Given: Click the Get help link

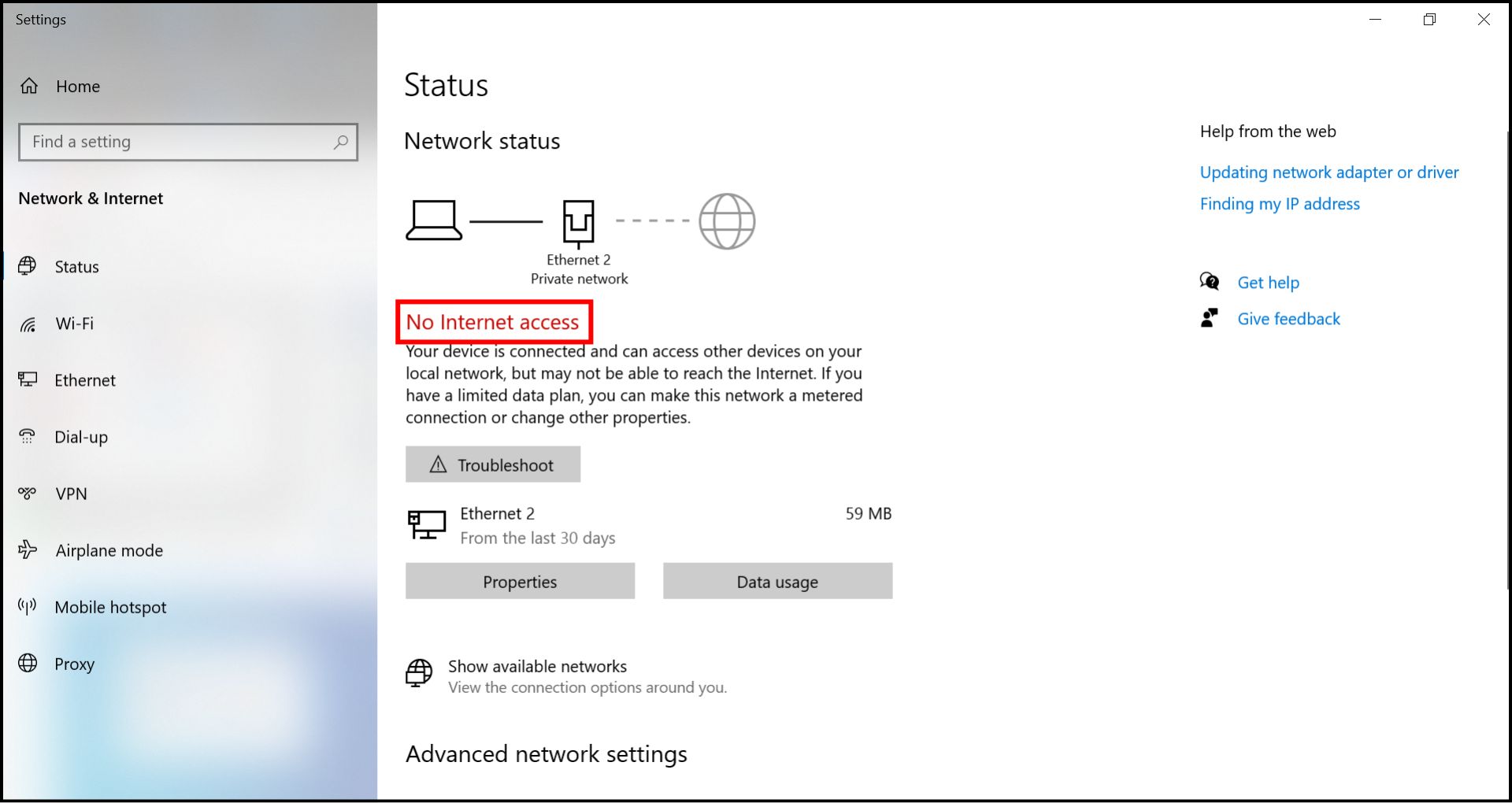Looking at the screenshot, I should coord(1268,283).
